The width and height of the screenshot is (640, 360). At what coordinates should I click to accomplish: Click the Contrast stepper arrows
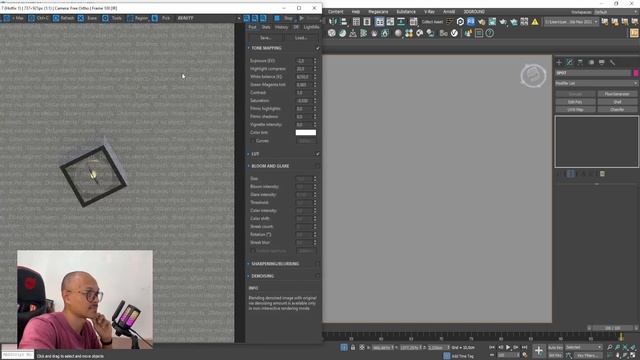pyautogui.click(x=315, y=93)
